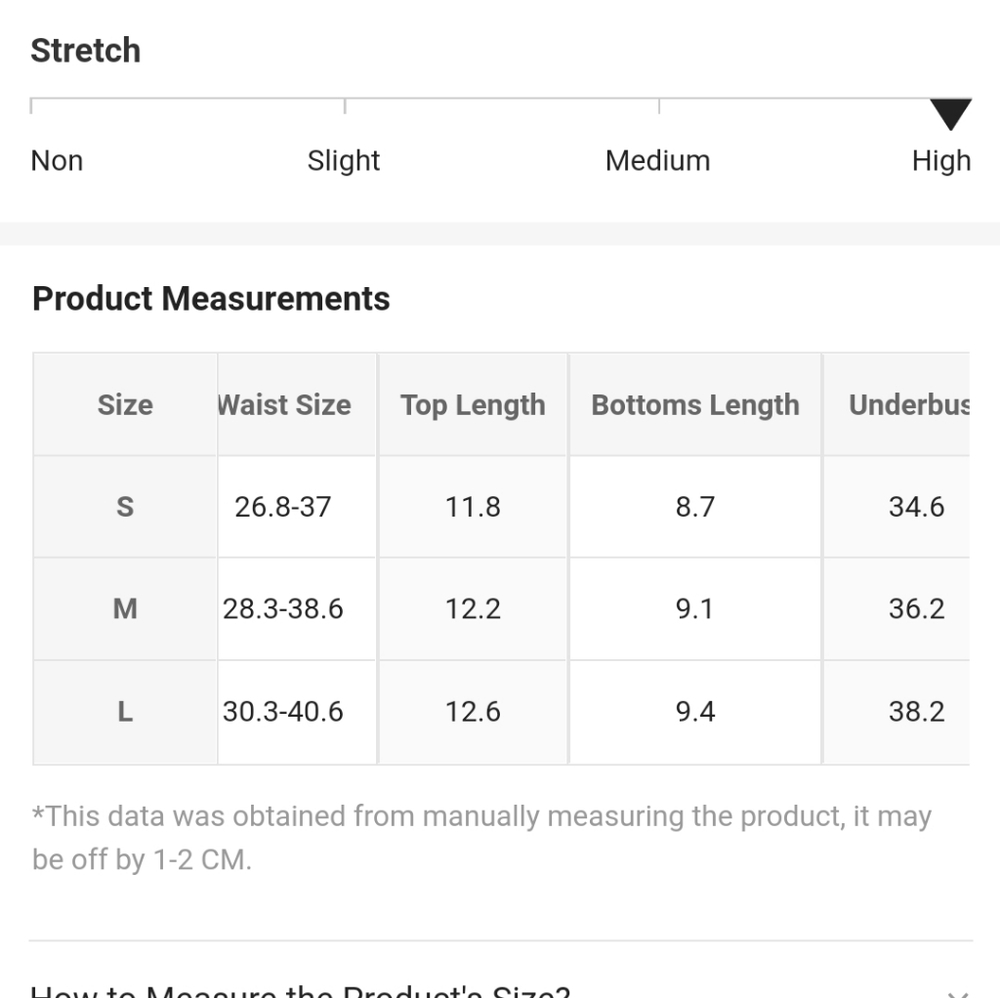Expand How to Measure the Product's Size
The image size is (1000, 998).
tap(300, 990)
